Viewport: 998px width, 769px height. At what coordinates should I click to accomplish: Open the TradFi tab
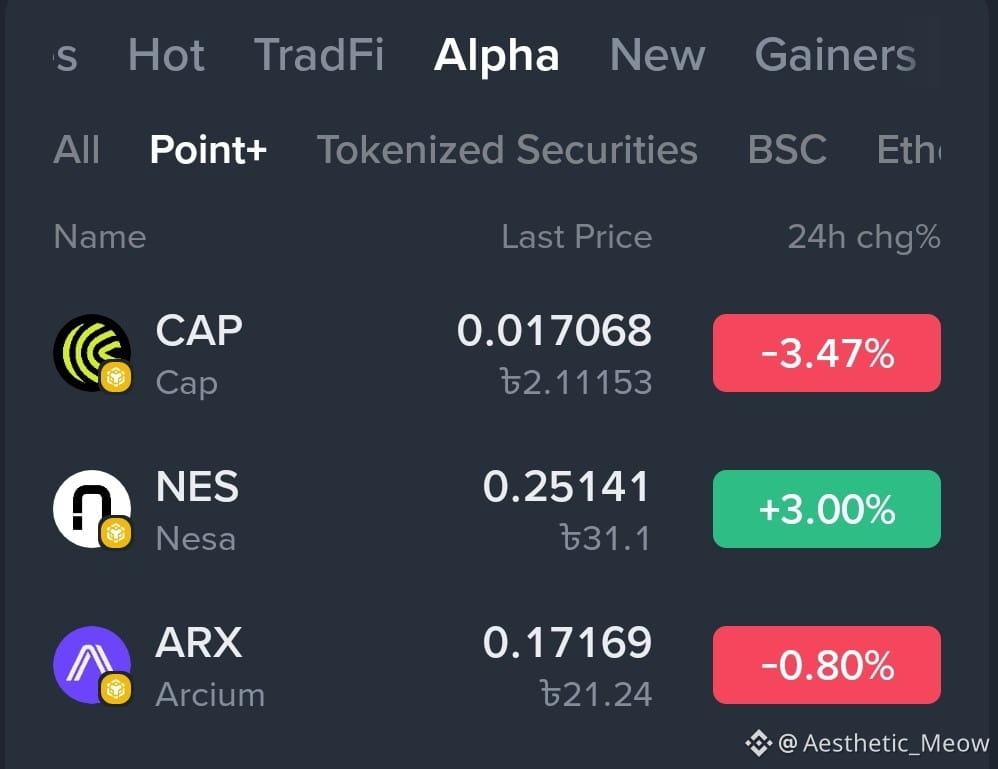coord(319,55)
